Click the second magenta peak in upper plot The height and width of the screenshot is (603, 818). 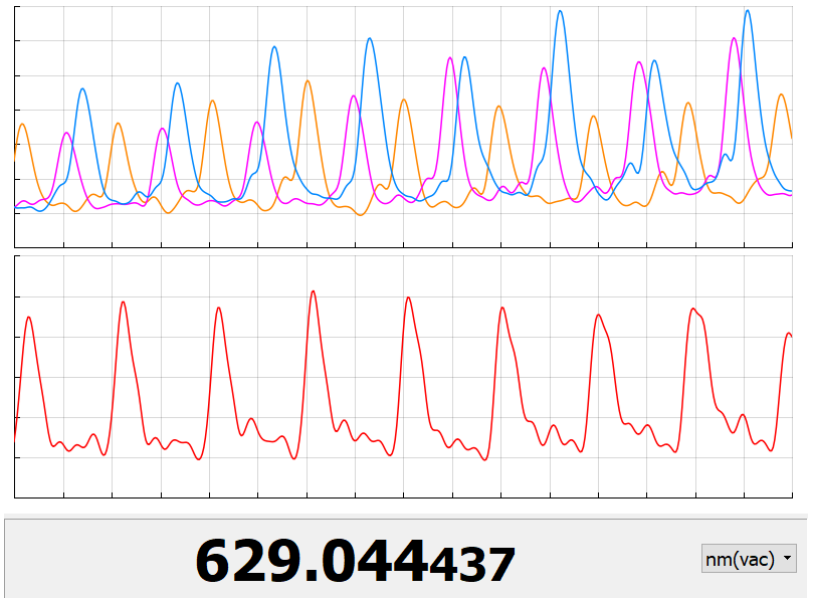pyautogui.click(x=162, y=129)
